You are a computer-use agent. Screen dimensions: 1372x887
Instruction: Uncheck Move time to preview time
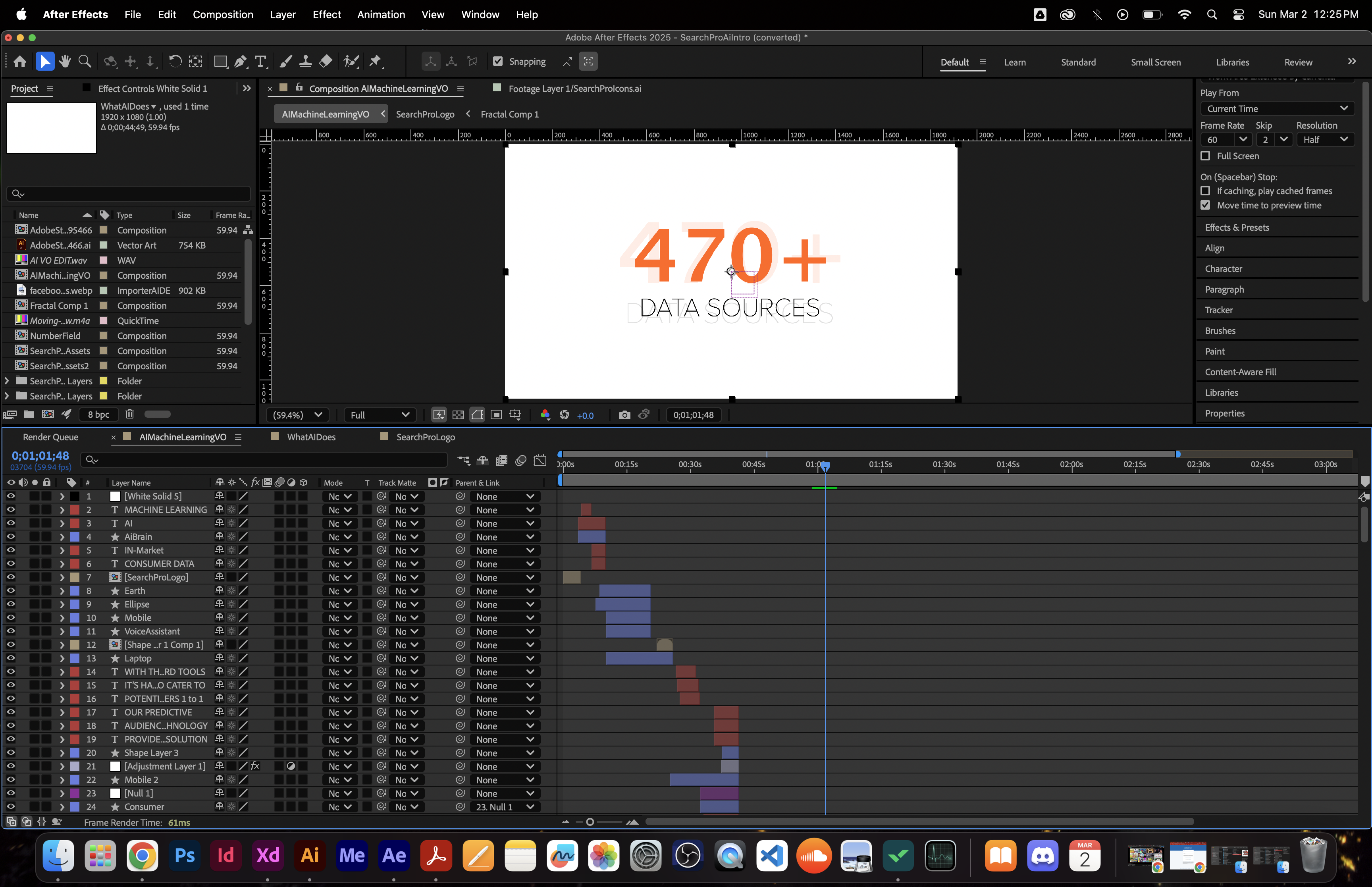[x=1206, y=205]
